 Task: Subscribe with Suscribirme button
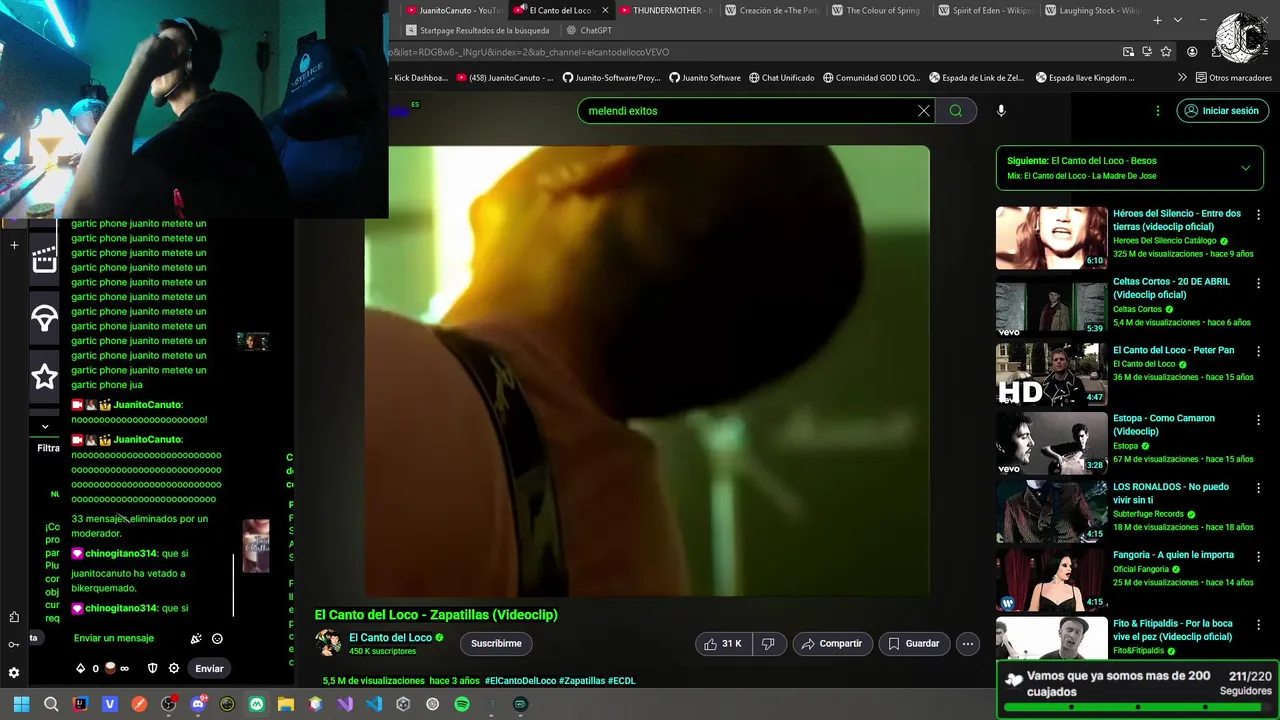[x=496, y=644]
